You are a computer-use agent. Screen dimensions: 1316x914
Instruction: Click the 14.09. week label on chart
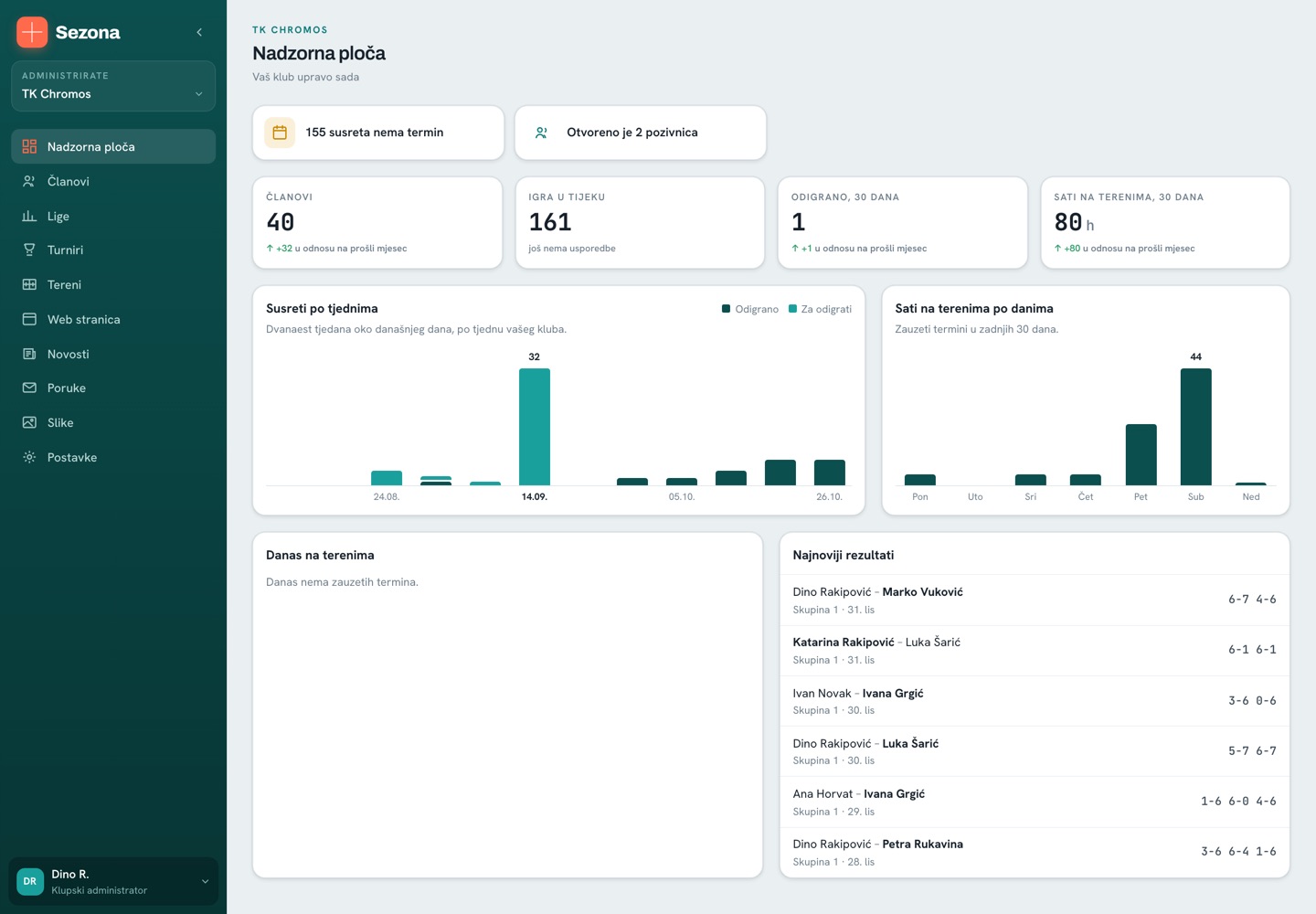tap(535, 497)
